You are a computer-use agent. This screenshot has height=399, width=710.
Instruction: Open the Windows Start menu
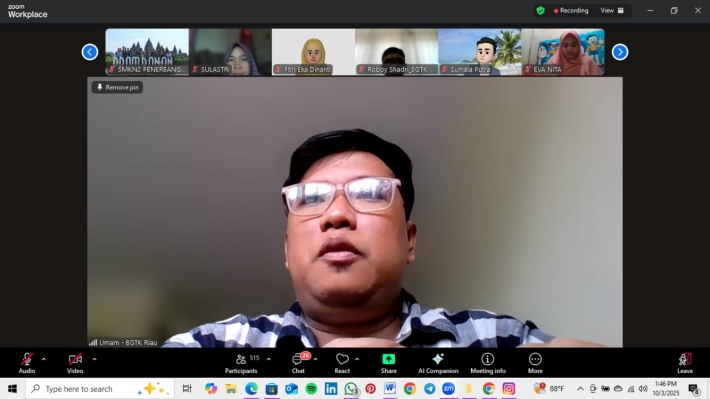point(12,389)
